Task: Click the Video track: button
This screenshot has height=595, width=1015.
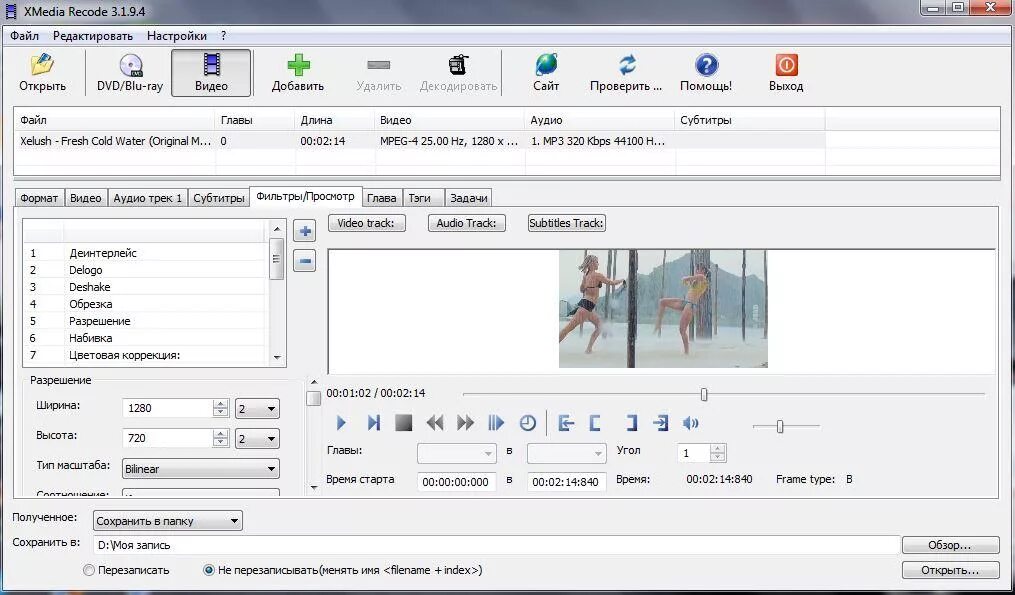Action: coord(366,223)
